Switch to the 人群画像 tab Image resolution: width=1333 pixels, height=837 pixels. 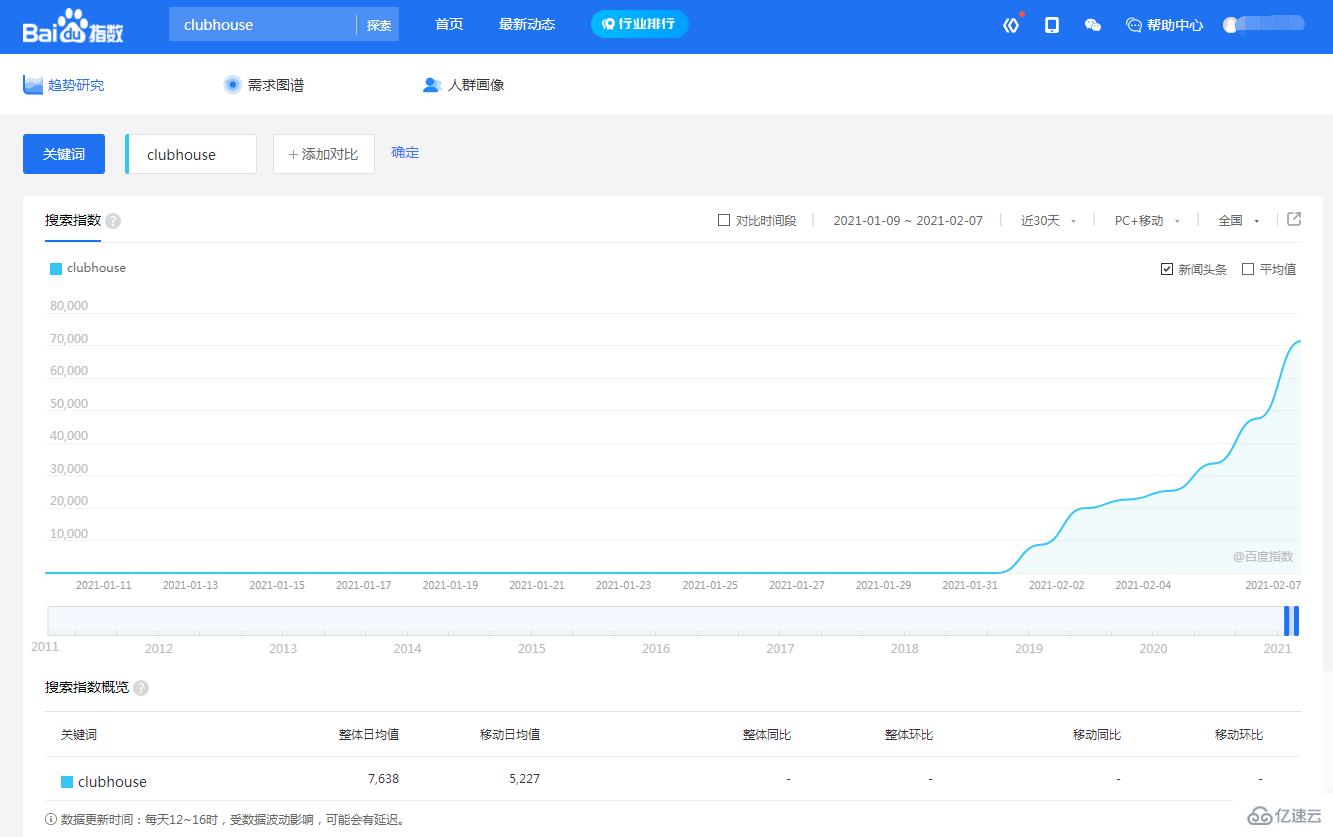[464, 85]
